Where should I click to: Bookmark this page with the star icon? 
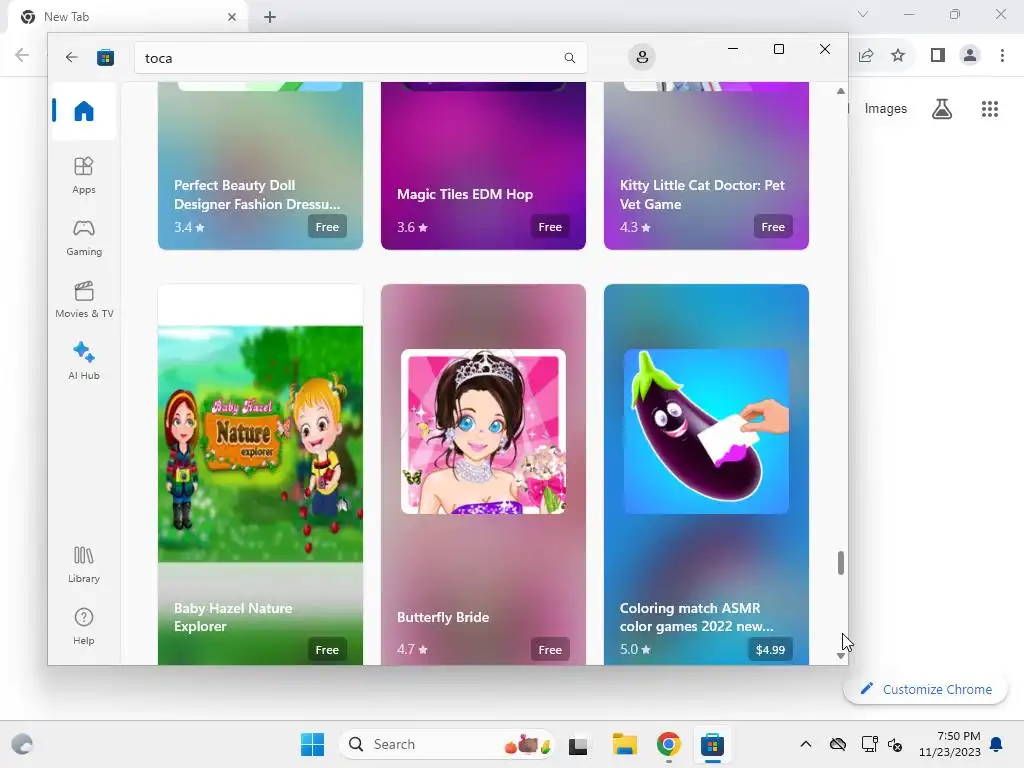click(x=898, y=56)
